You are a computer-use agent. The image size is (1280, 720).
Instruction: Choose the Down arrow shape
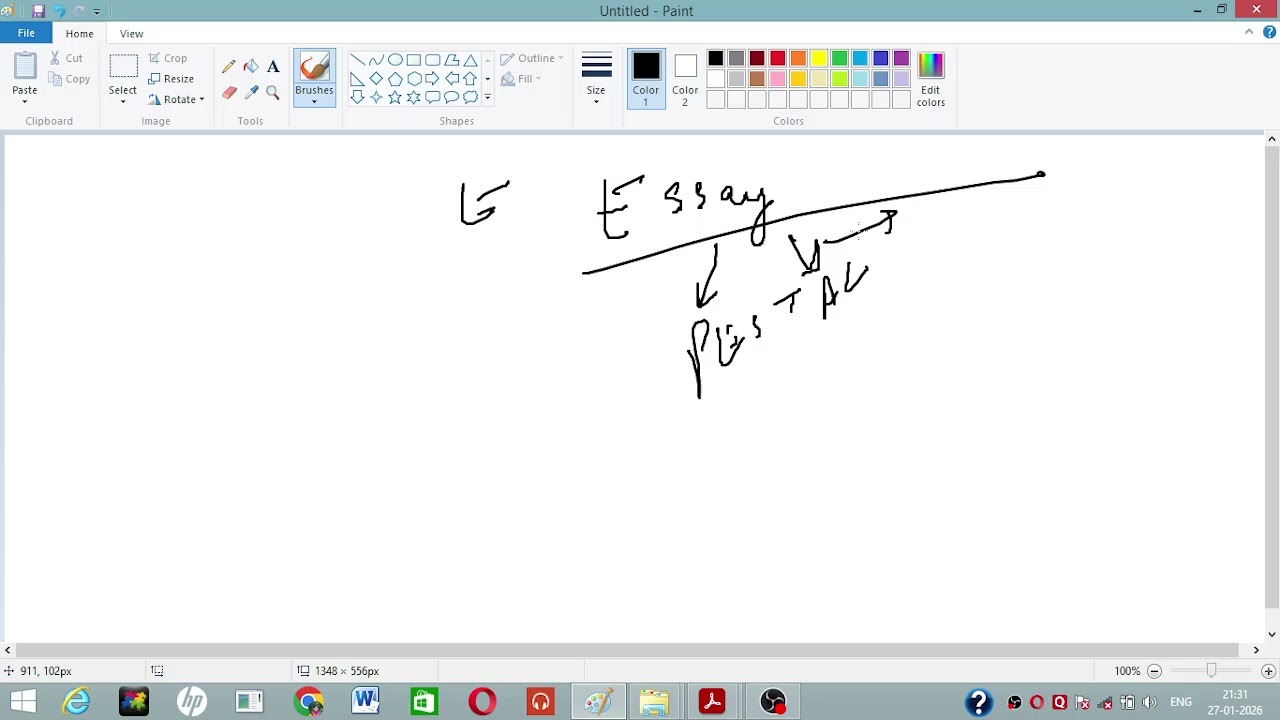357,98
